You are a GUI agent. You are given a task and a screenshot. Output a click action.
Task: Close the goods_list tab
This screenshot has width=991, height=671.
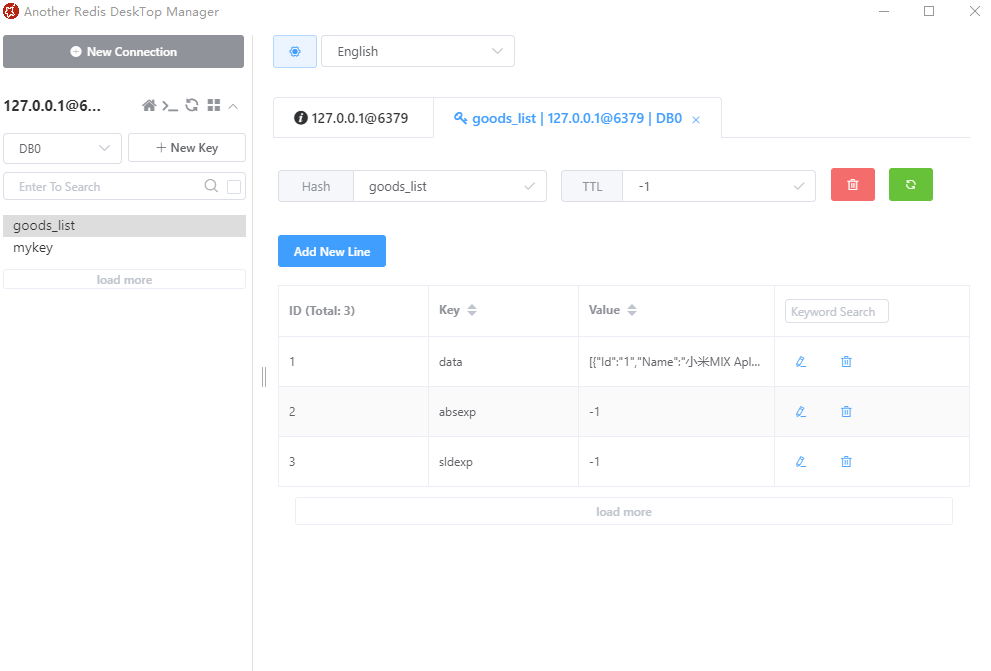point(696,119)
